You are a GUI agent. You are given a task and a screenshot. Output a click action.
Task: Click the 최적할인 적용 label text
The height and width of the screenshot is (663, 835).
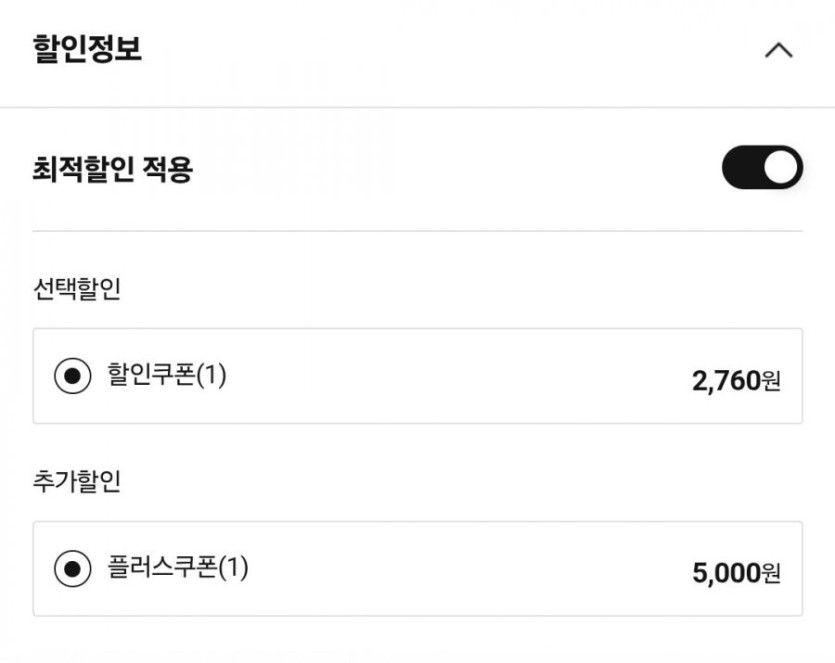(113, 170)
